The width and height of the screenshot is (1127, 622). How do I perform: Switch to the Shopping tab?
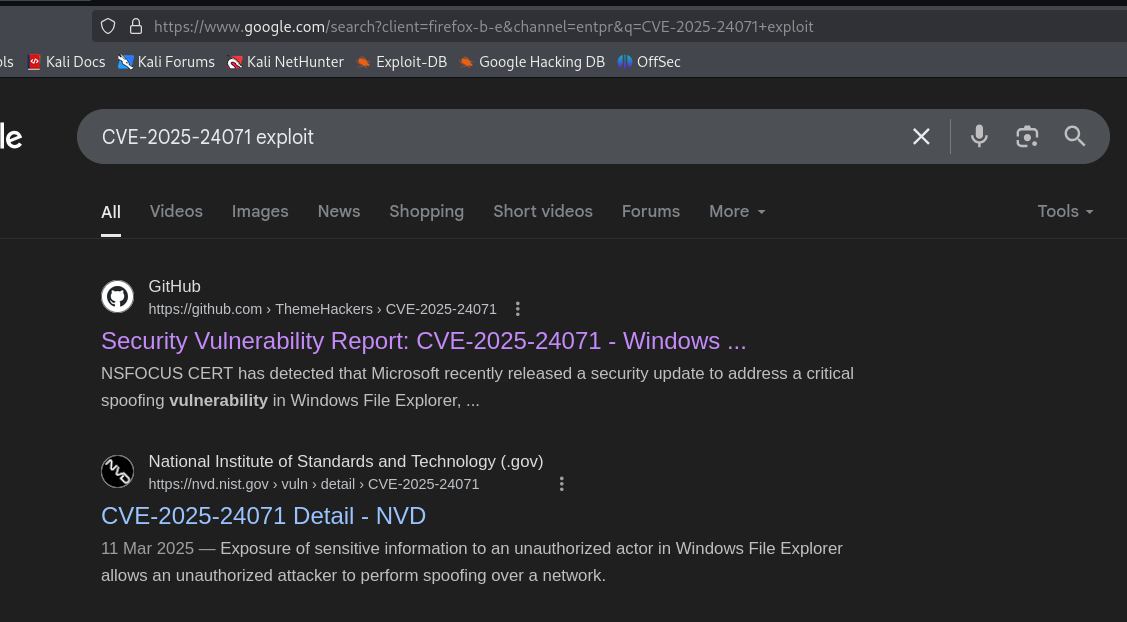pos(426,211)
